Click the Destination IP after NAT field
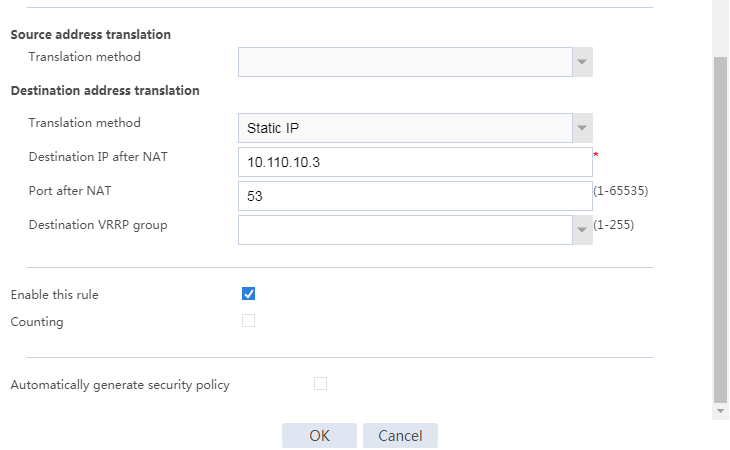Screen dimensions: 730x450 415,162
